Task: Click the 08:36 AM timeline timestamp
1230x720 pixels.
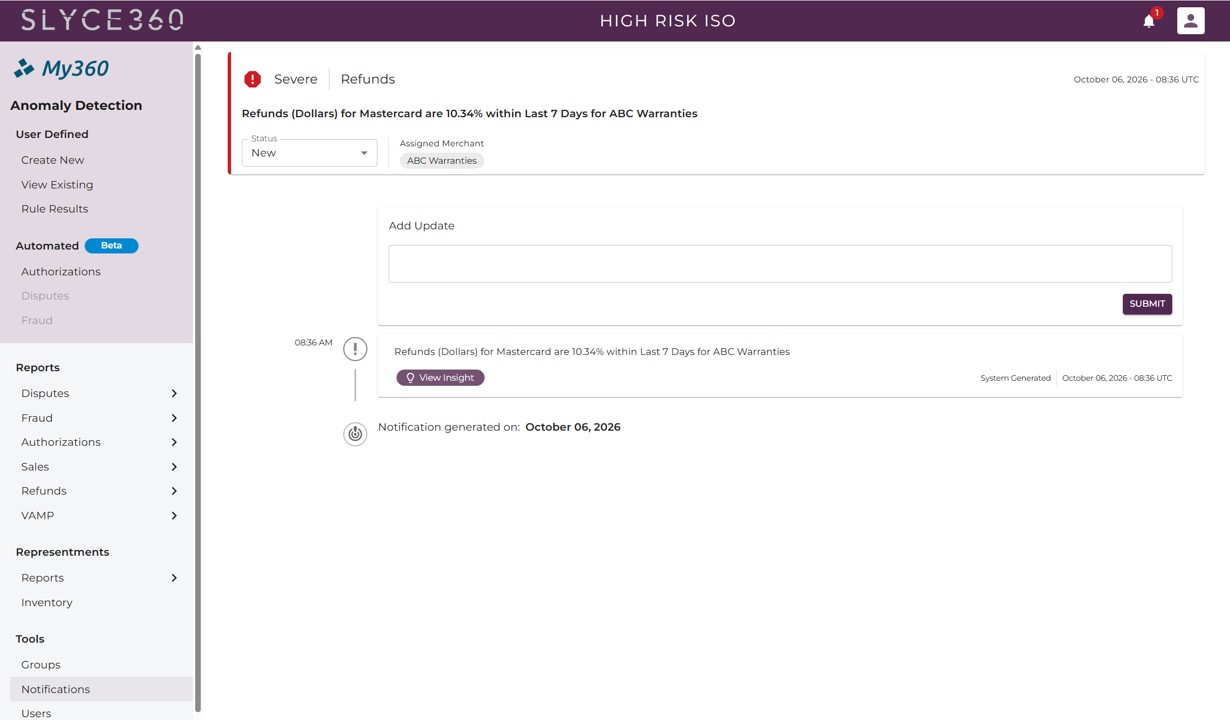Action: click(x=313, y=343)
